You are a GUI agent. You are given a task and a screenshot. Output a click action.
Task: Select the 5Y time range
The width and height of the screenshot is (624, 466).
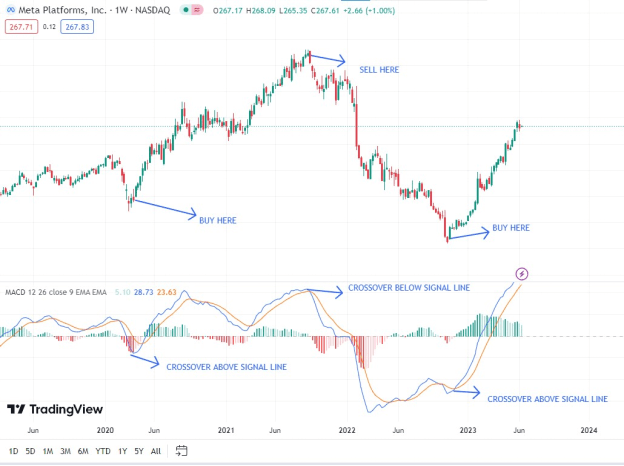click(139, 451)
